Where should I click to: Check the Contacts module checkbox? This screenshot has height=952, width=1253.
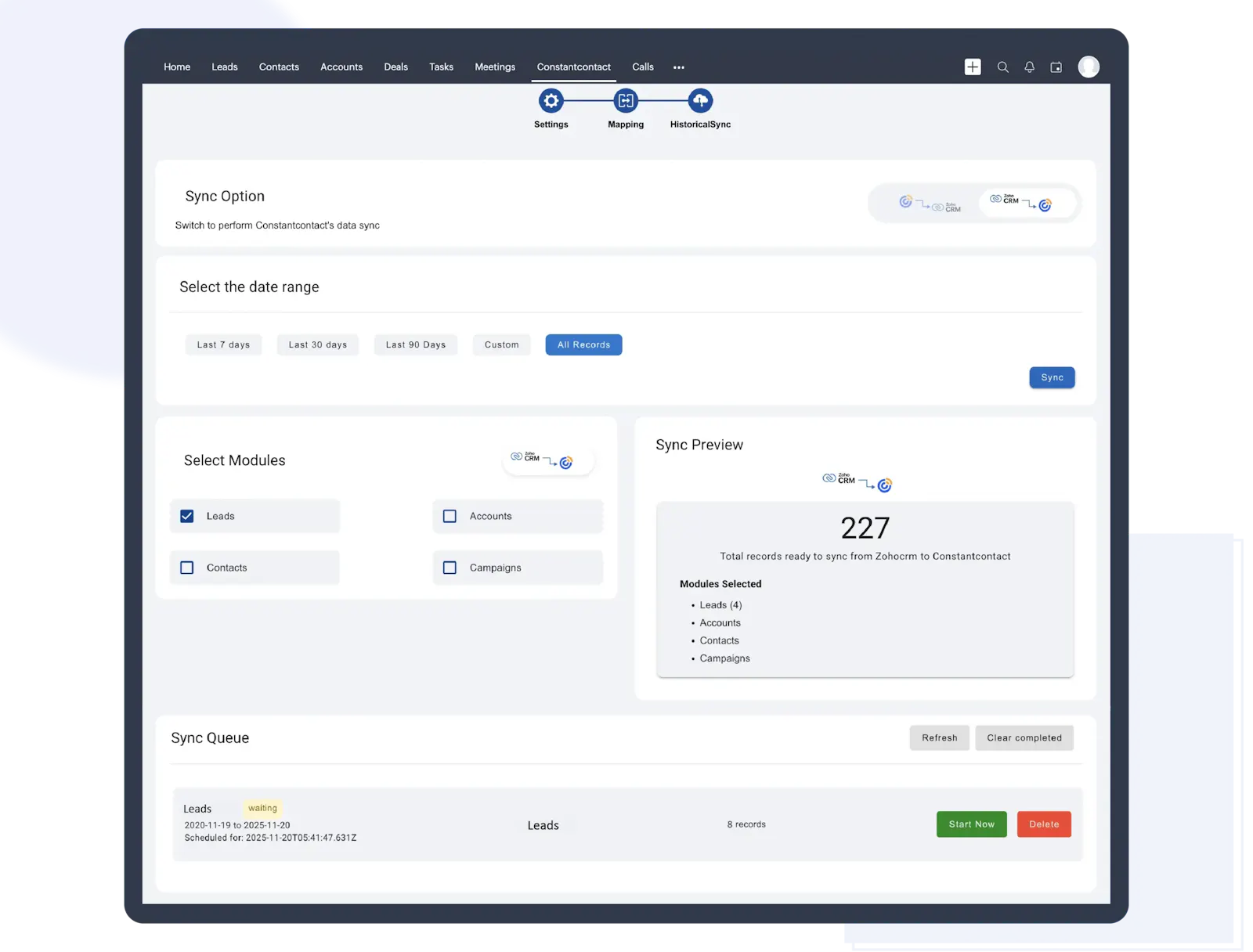[x=186, y=568]
